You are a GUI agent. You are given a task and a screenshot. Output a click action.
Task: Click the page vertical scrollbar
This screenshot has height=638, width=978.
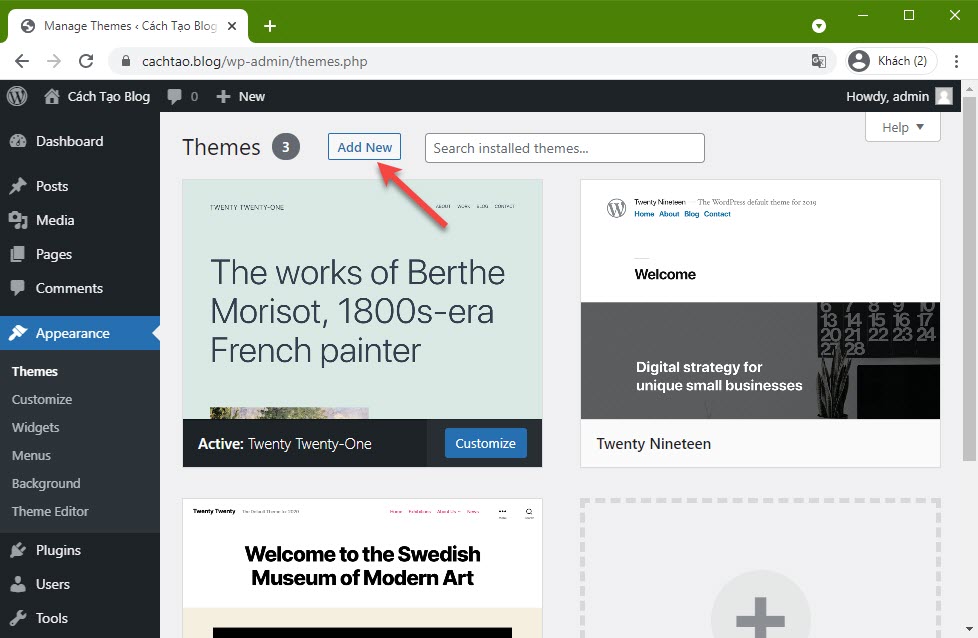pos(969,279)
